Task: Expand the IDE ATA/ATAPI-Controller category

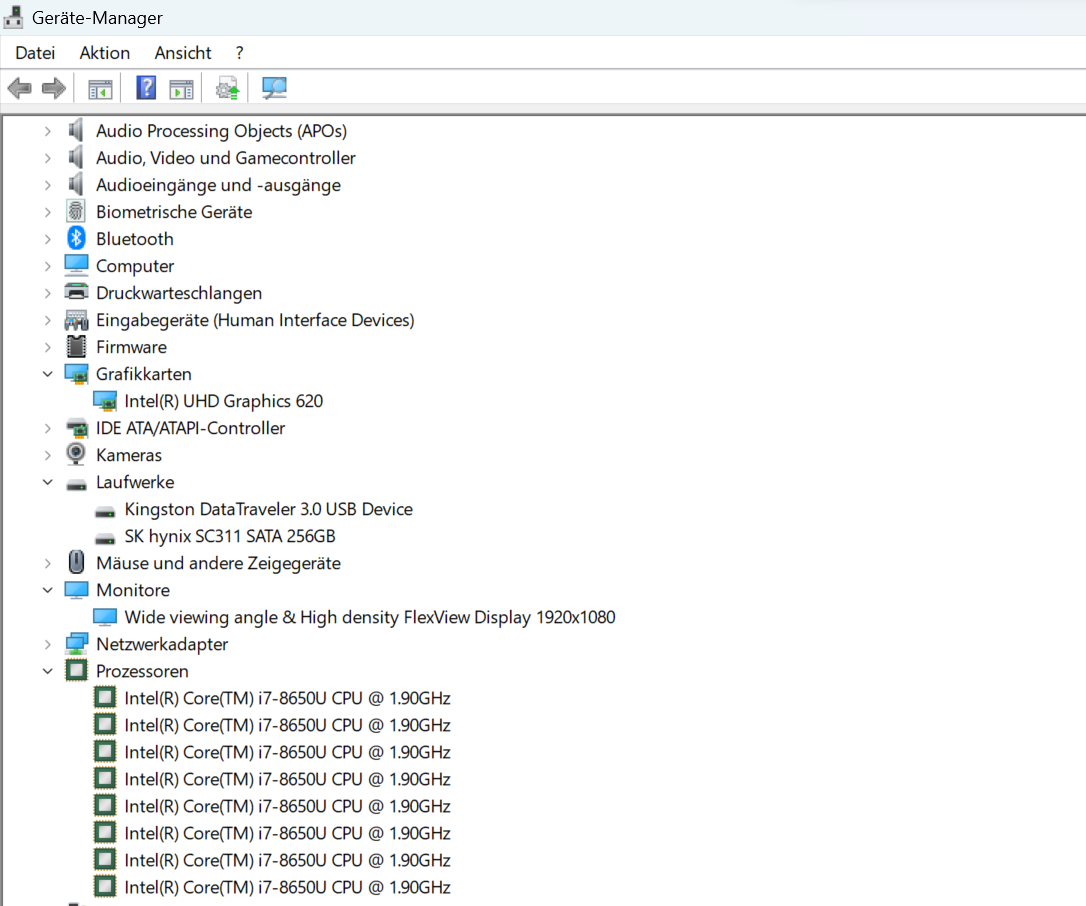Action: 47,427
